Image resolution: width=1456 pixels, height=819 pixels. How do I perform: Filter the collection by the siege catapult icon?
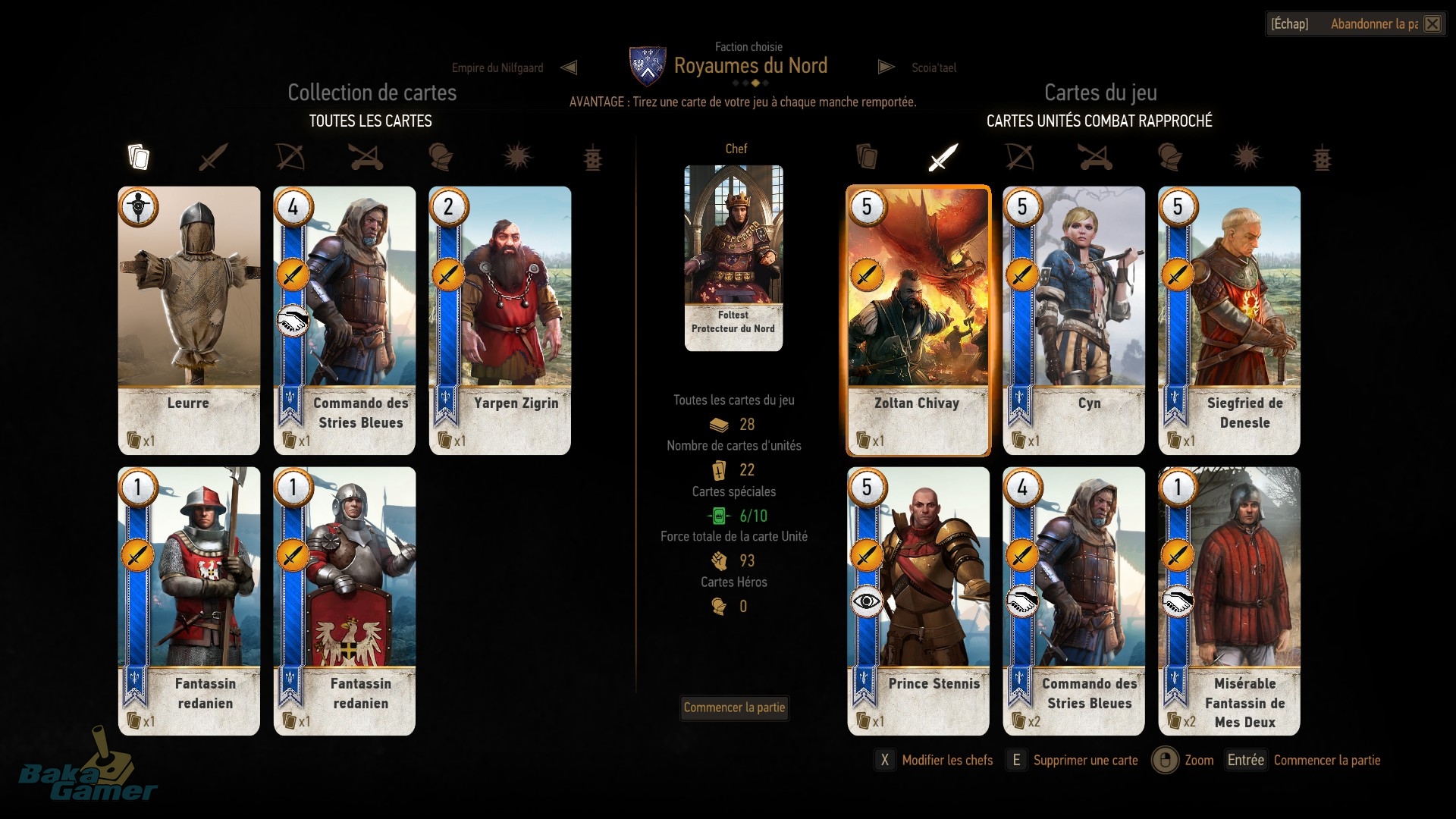pyautogui.click(x=366, y=157)
